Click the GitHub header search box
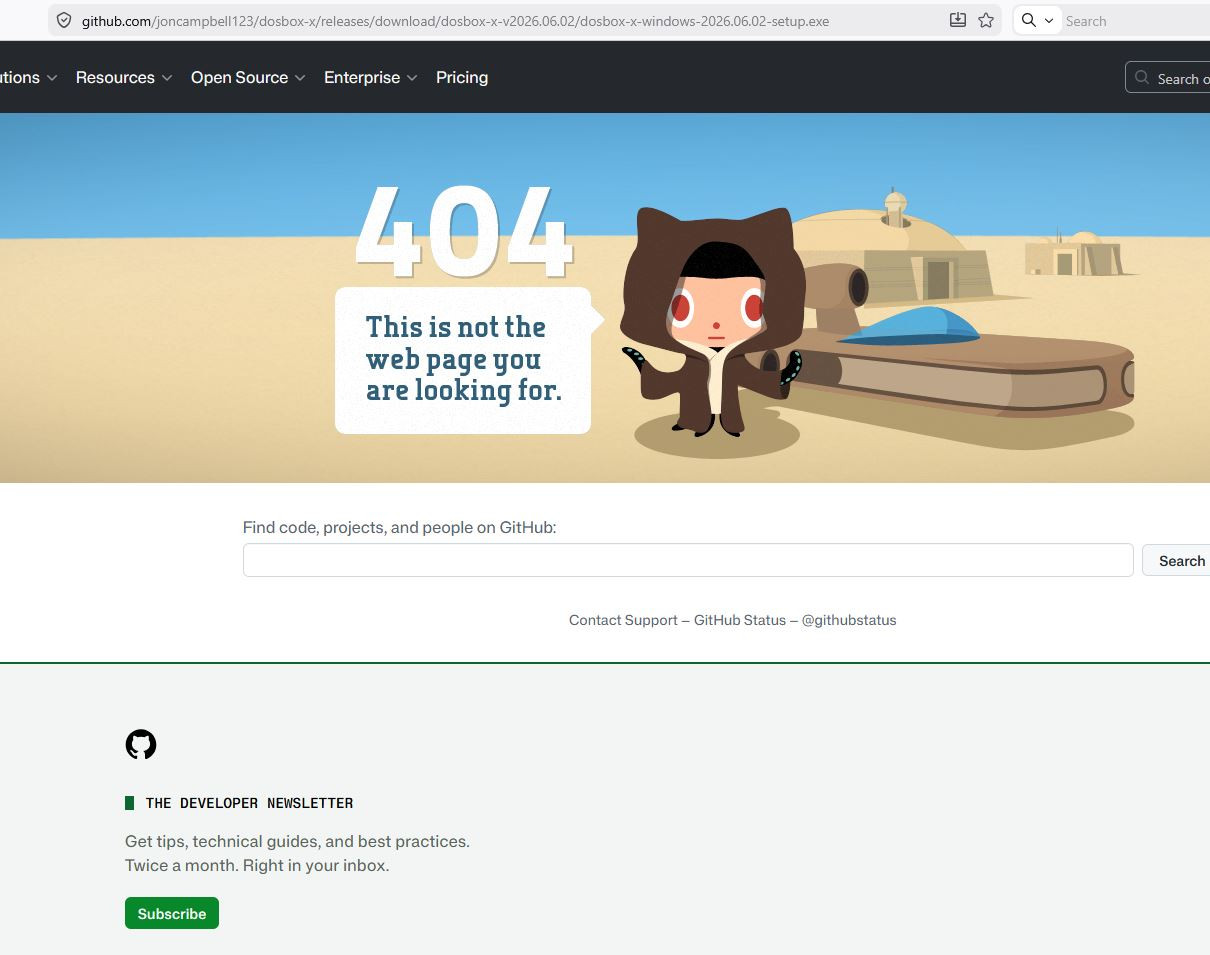This screenshot has width=1210, height=955. tap(1168, 78)
